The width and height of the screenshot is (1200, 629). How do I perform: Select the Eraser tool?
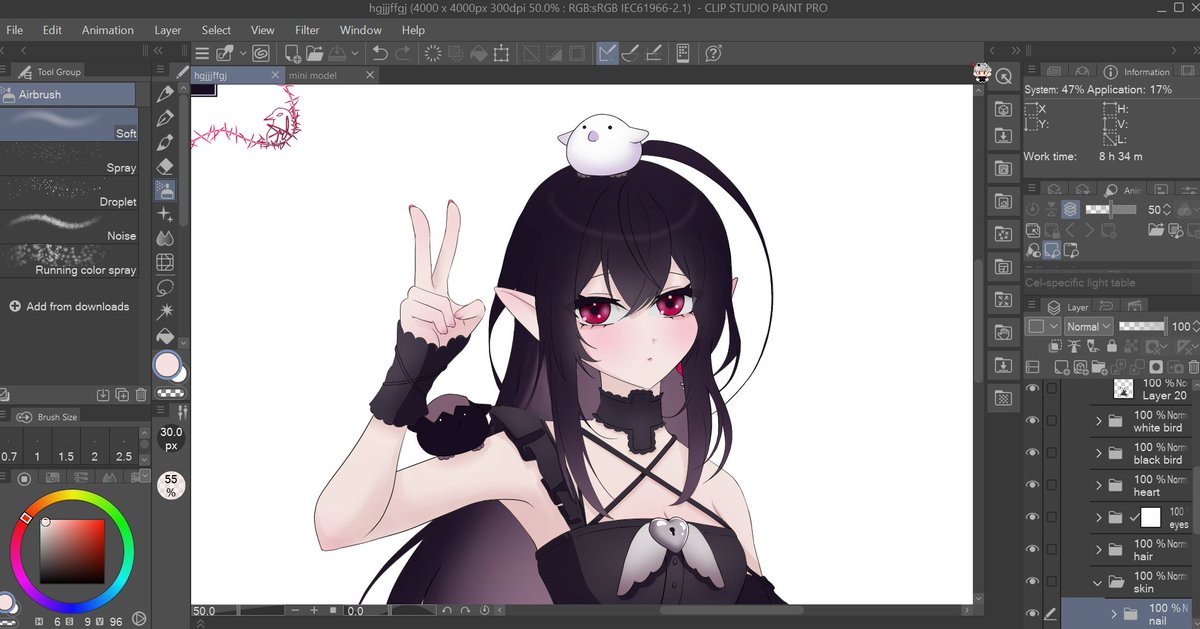click(x=166, y=165)
